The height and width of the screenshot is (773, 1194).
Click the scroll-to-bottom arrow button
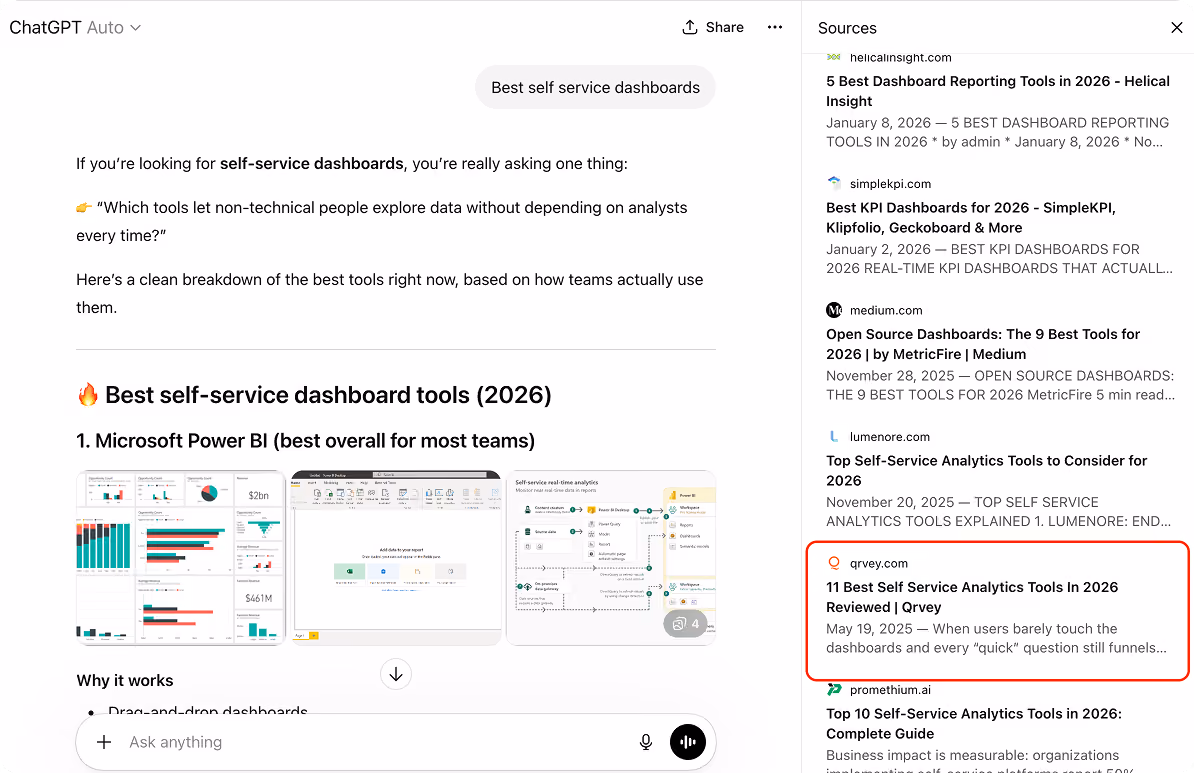pyautogui.click(x=396, y=674)
